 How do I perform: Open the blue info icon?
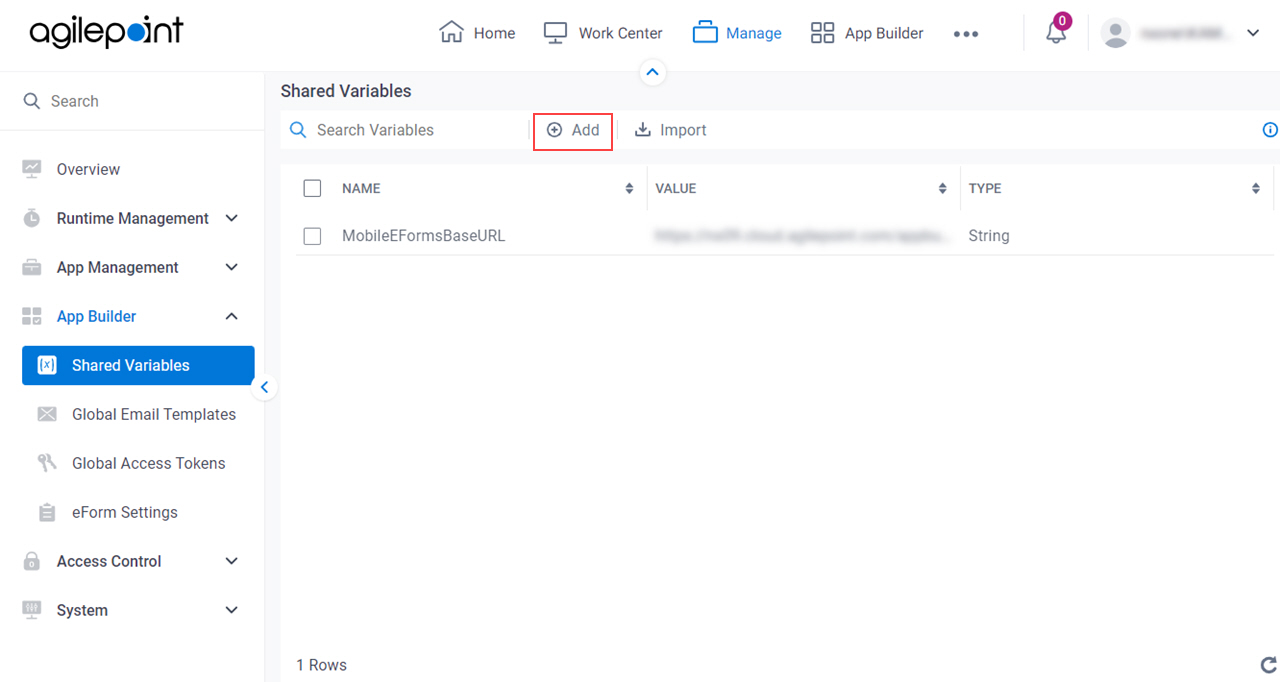point(1271,130)
